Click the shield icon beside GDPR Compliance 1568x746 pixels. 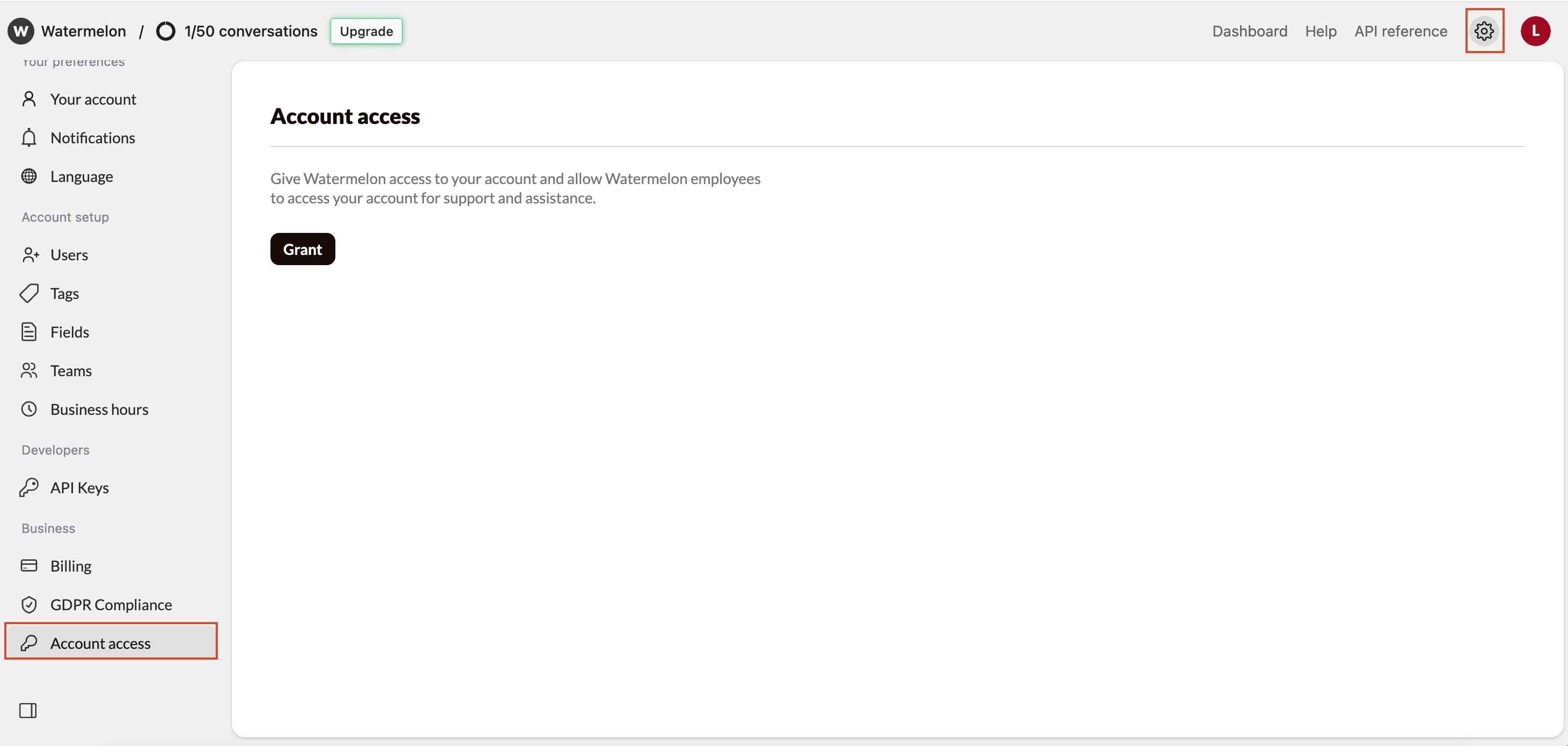coord(28,604)
